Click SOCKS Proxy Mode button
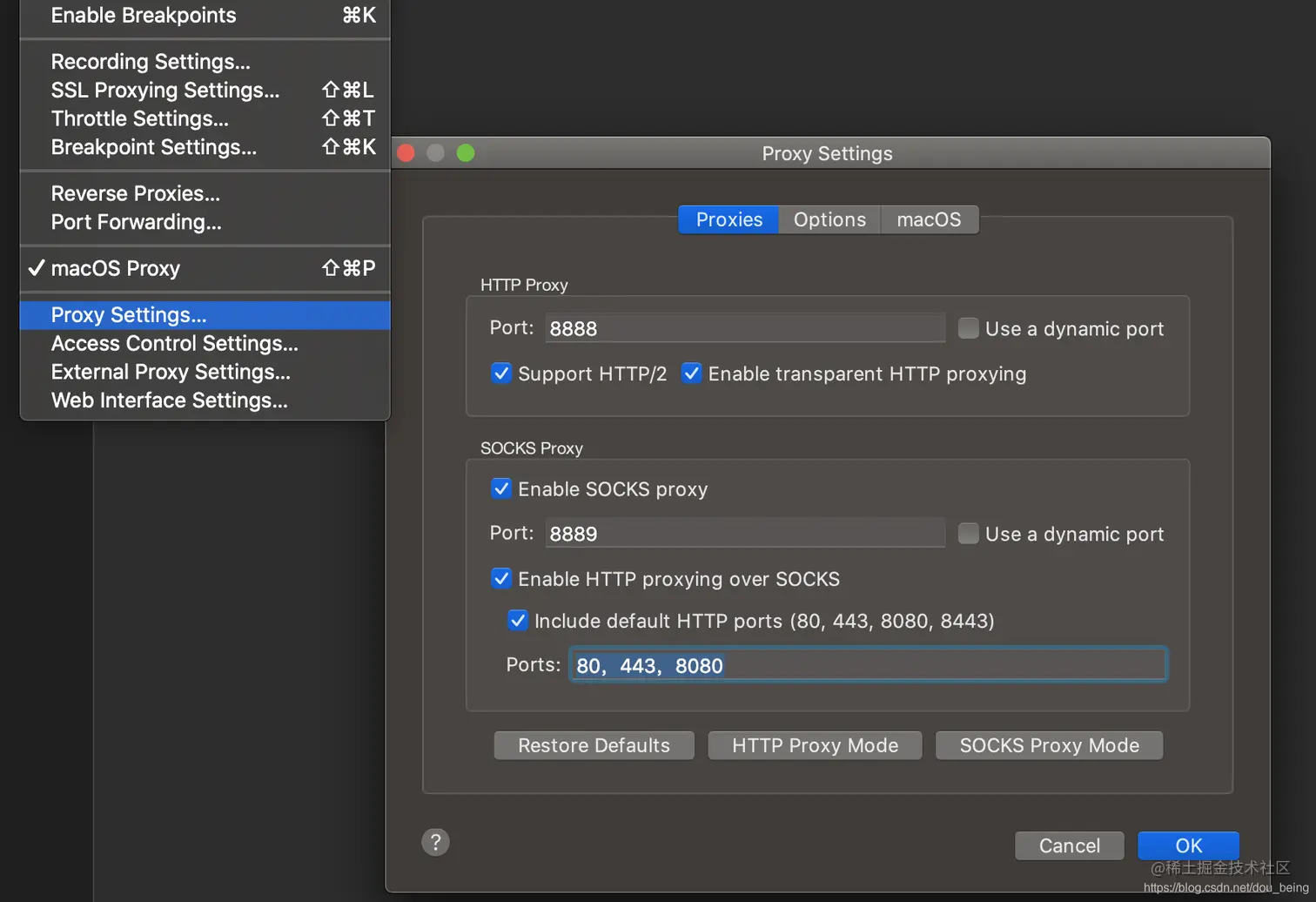 (1049, 745)
